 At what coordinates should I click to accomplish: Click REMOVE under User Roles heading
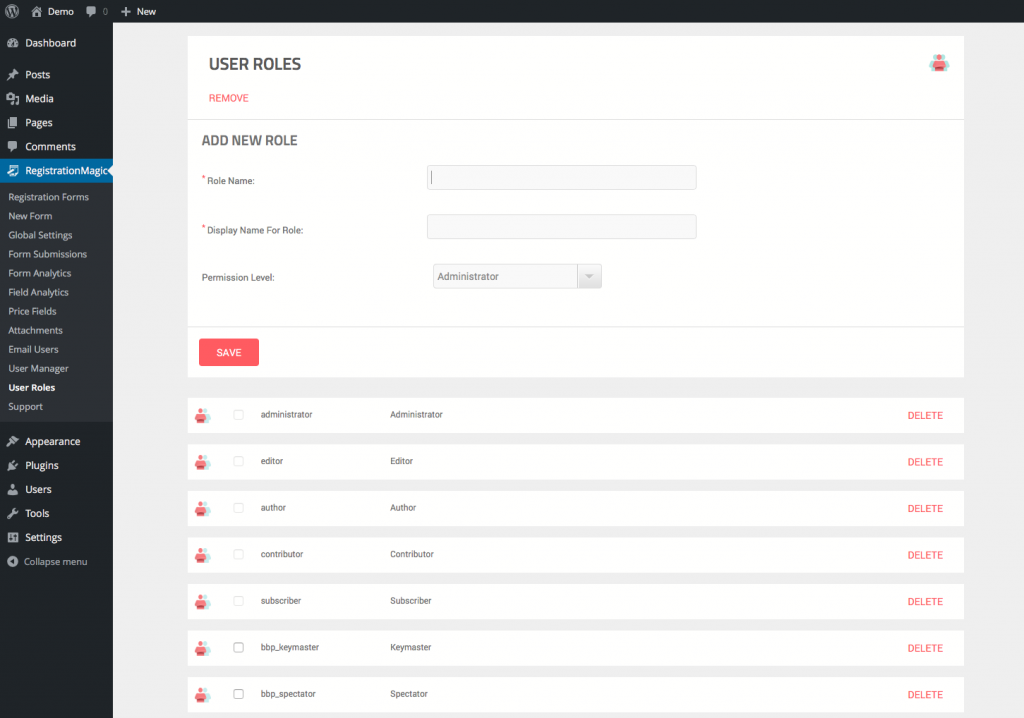(x=228, y=98)
